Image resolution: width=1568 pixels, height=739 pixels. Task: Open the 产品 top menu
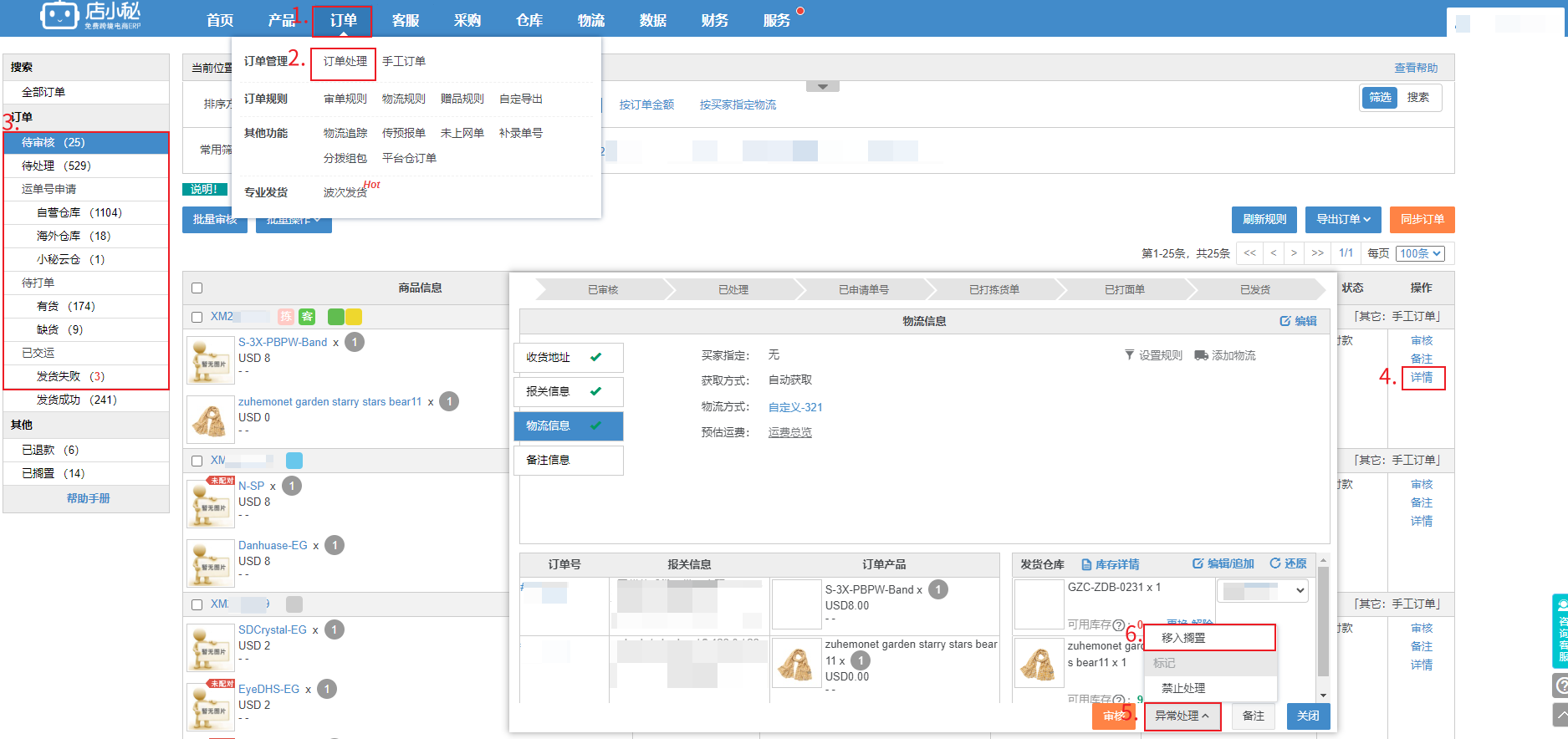point(282,20)
